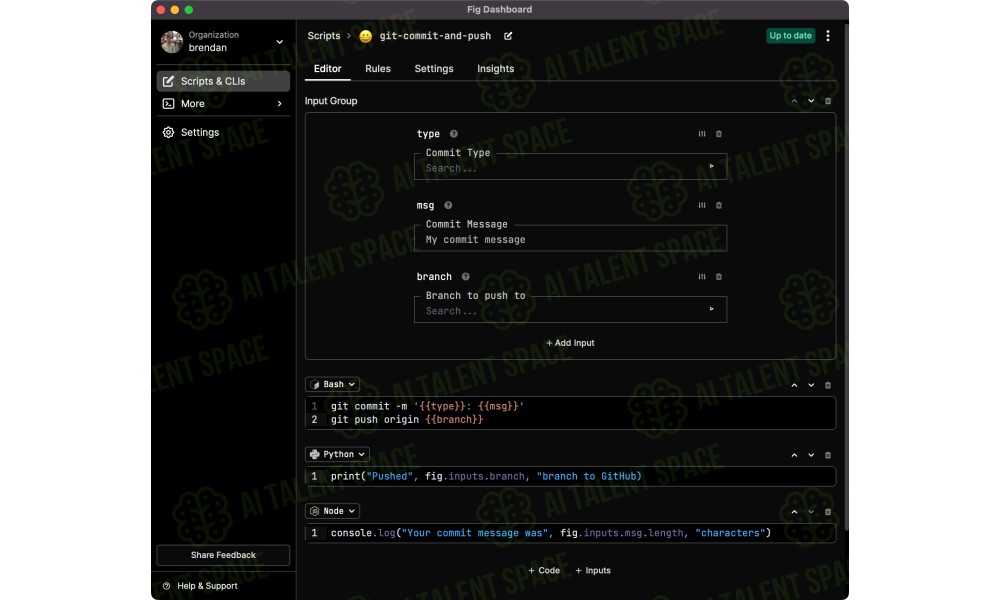Add a new Code block
The height and width of the screenshot is (600, 1000).
coord(544,571)
